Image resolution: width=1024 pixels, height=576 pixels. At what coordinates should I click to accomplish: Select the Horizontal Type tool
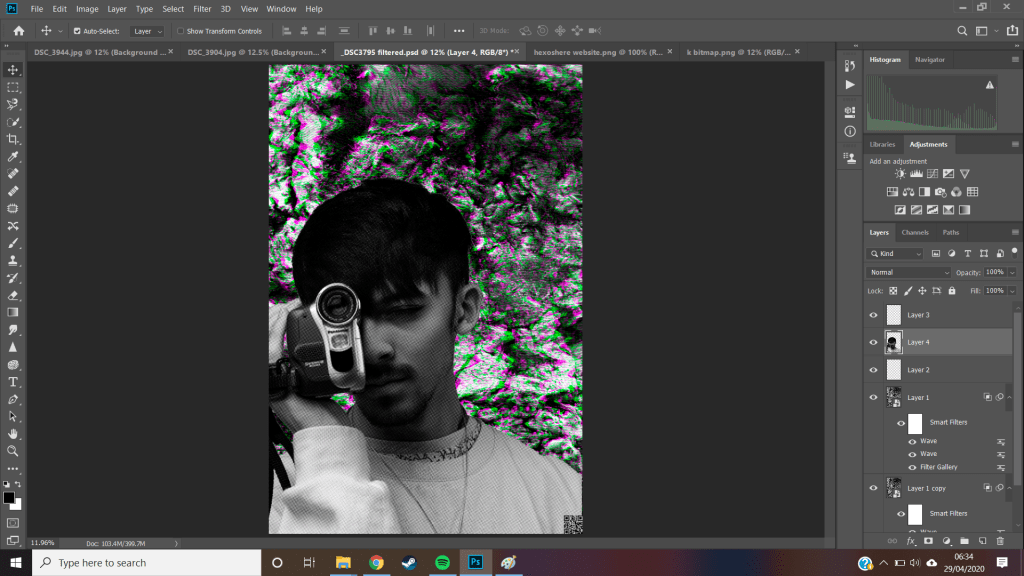pos(13,382)
